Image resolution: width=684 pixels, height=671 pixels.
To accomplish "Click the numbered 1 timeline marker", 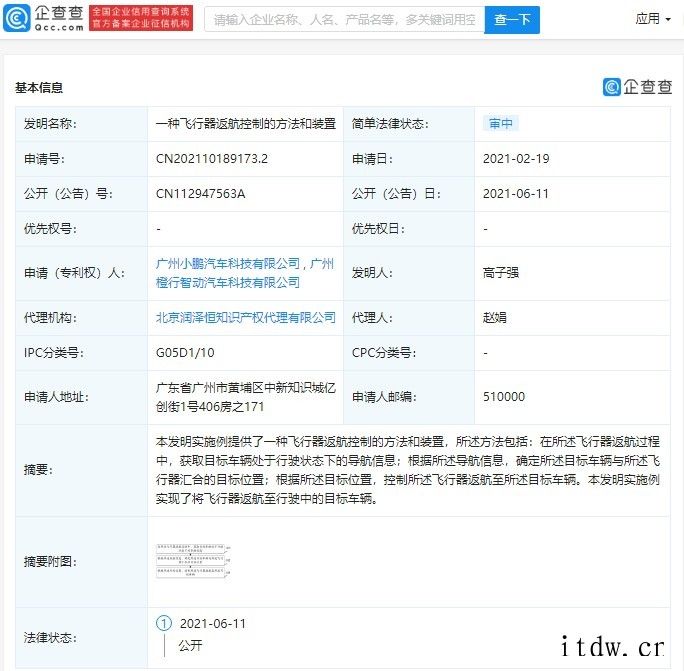I will click(x=164, y=623).
